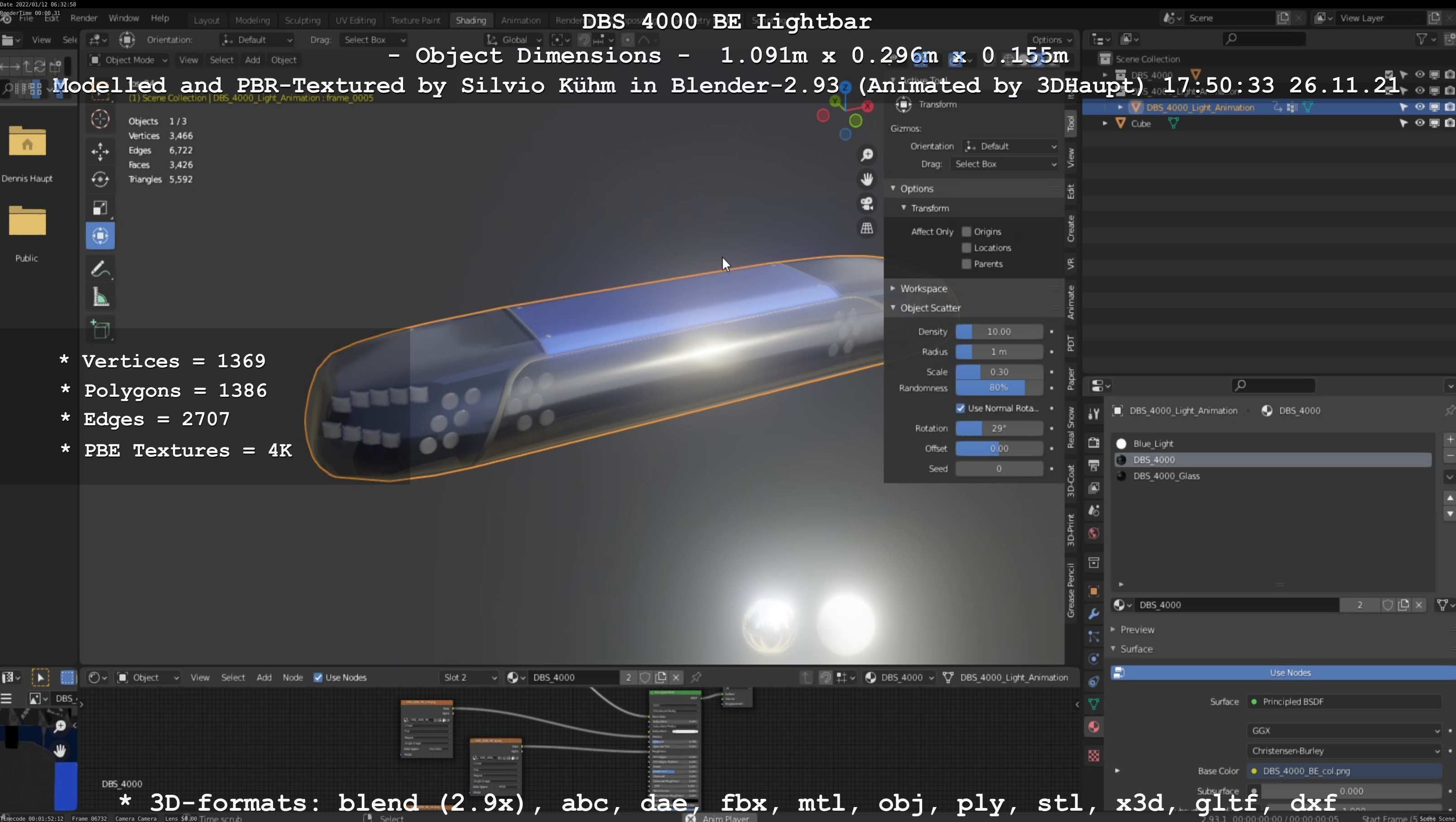Viewport: 1456px width, 822px height.
Task: Open Object Data green triangle icon
Action: 1094,704
